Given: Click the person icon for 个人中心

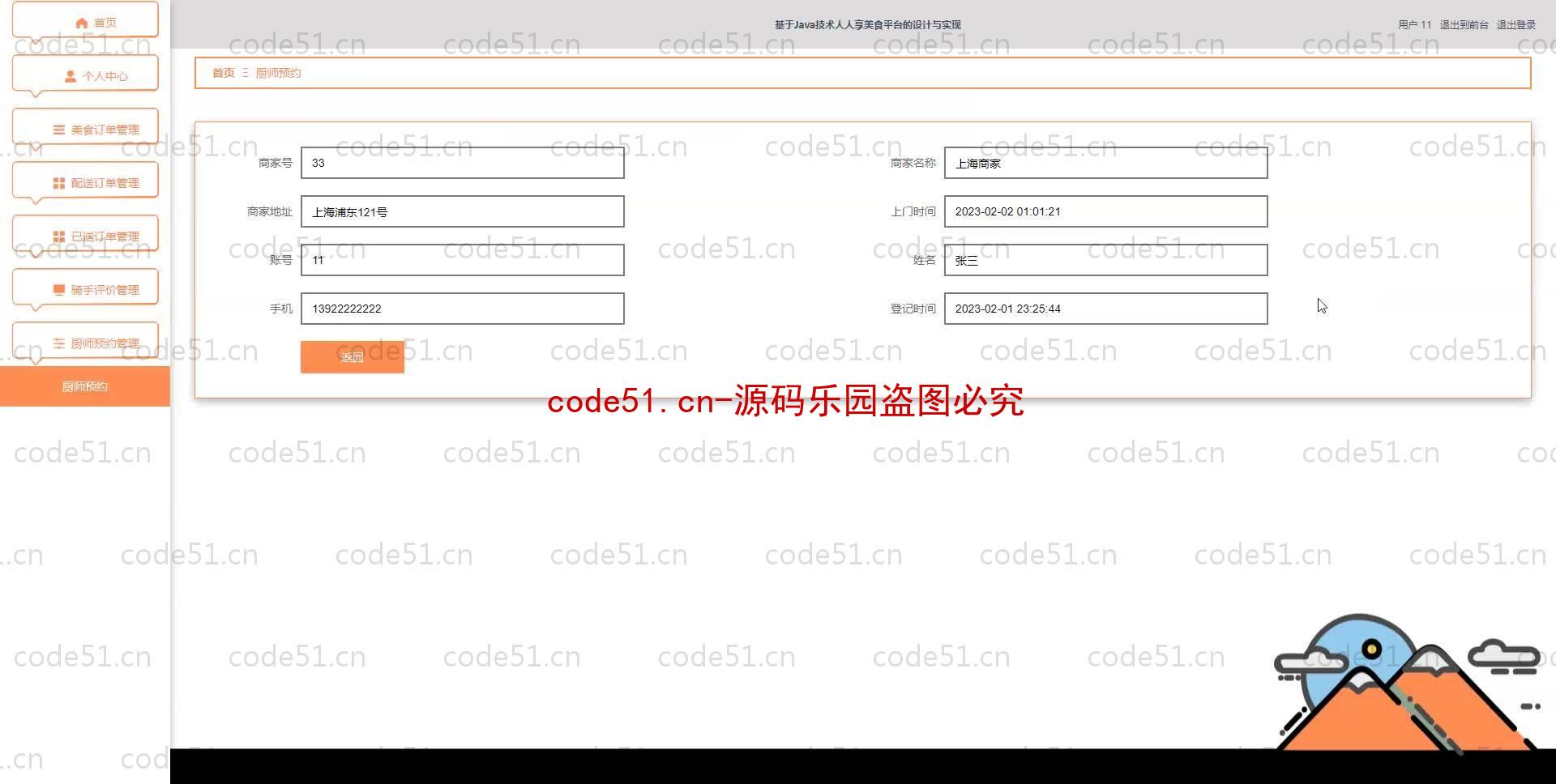Looking at the screenshot, I should [71, 76].
